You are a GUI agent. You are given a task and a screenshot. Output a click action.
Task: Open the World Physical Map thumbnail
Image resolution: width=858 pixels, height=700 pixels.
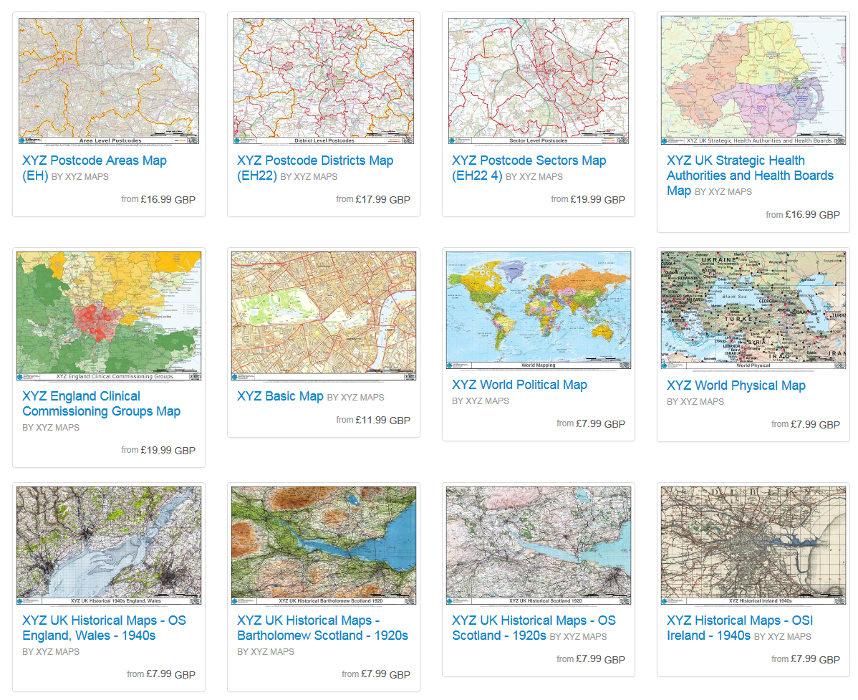pos(753,310)
